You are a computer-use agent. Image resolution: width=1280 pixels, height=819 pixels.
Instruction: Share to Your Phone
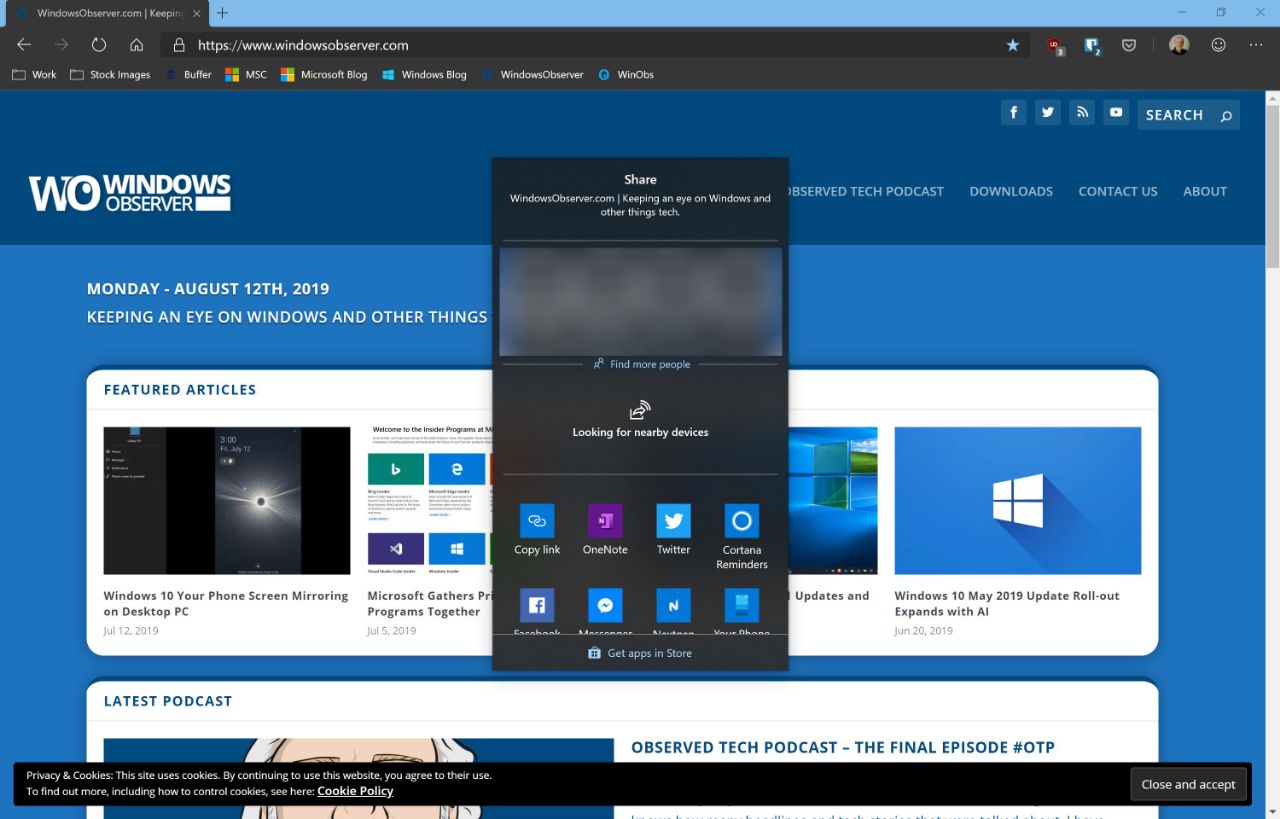coord(742,610)
